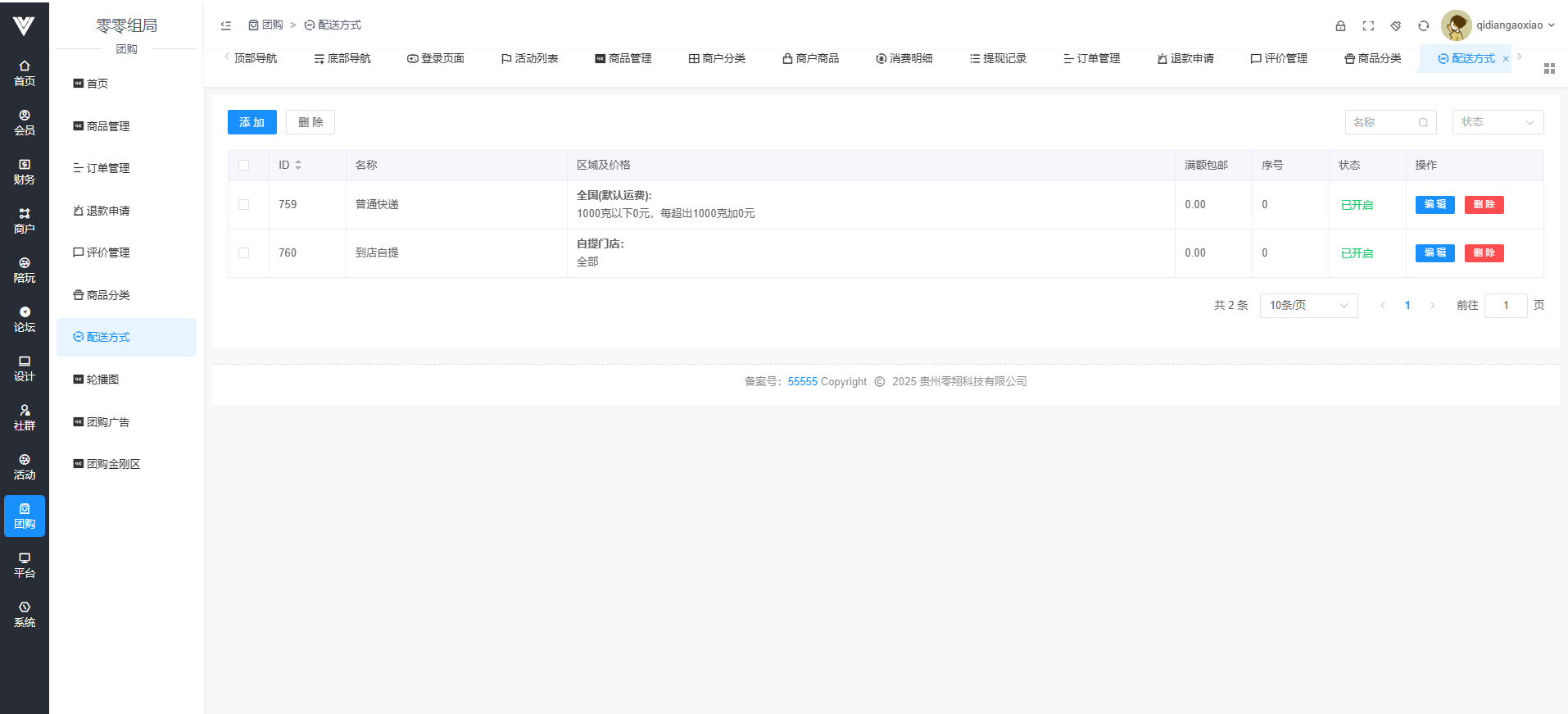Edit the 普通快递 delivery method
1568x714 pixels.
1434,205
